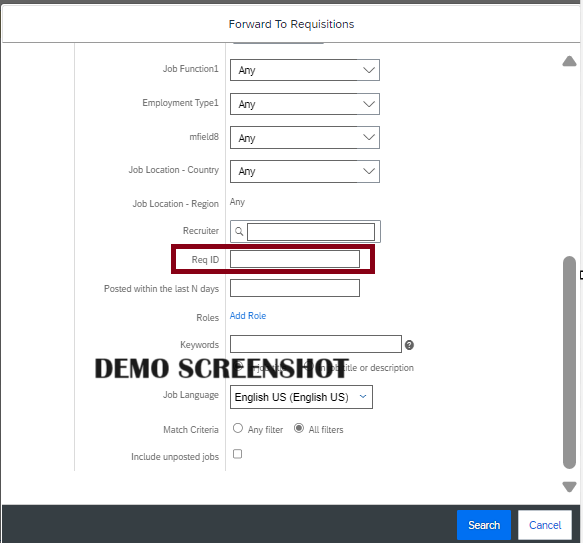Click the vertical scrollbar thumb
The image size is (583, 543).
pos(569,363)
